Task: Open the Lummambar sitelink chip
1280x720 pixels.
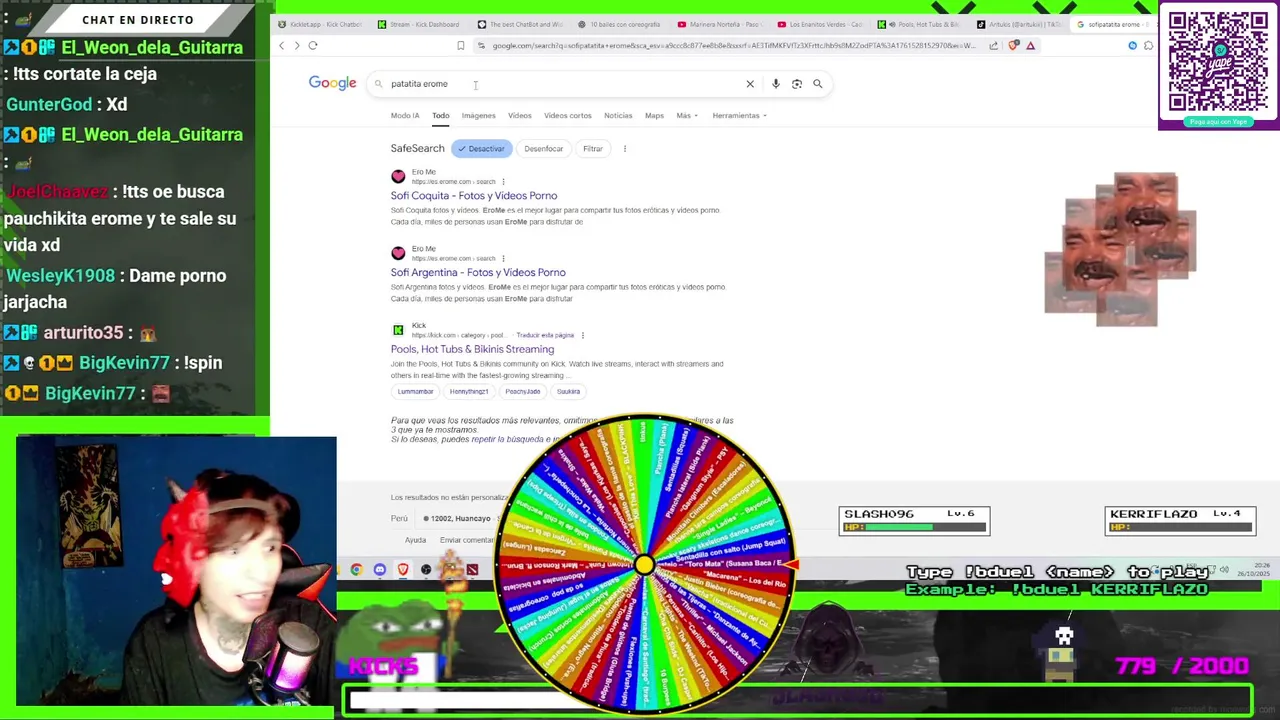Action: [x=415, y=392]
